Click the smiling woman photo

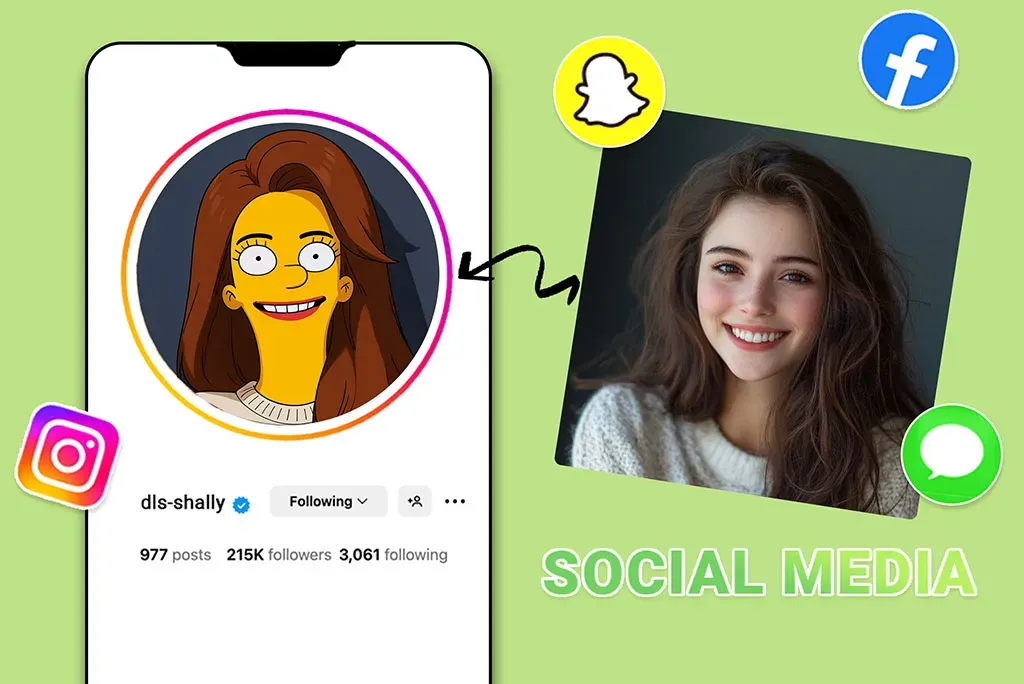point(763,314)
